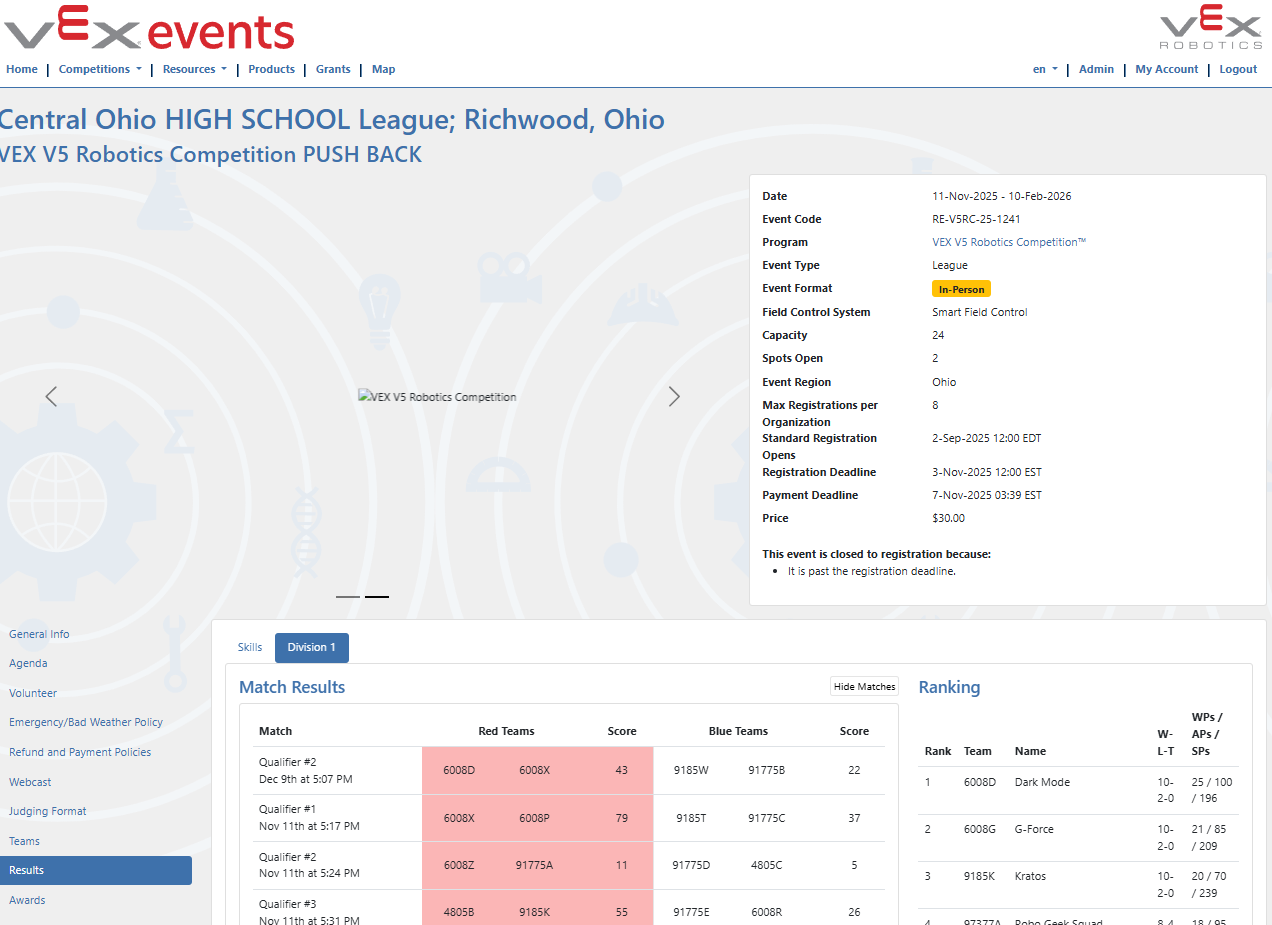The height and width of the screenshot is (925, 1272).
Task: Open Map in navigation bar
Action: pos(384,69)
